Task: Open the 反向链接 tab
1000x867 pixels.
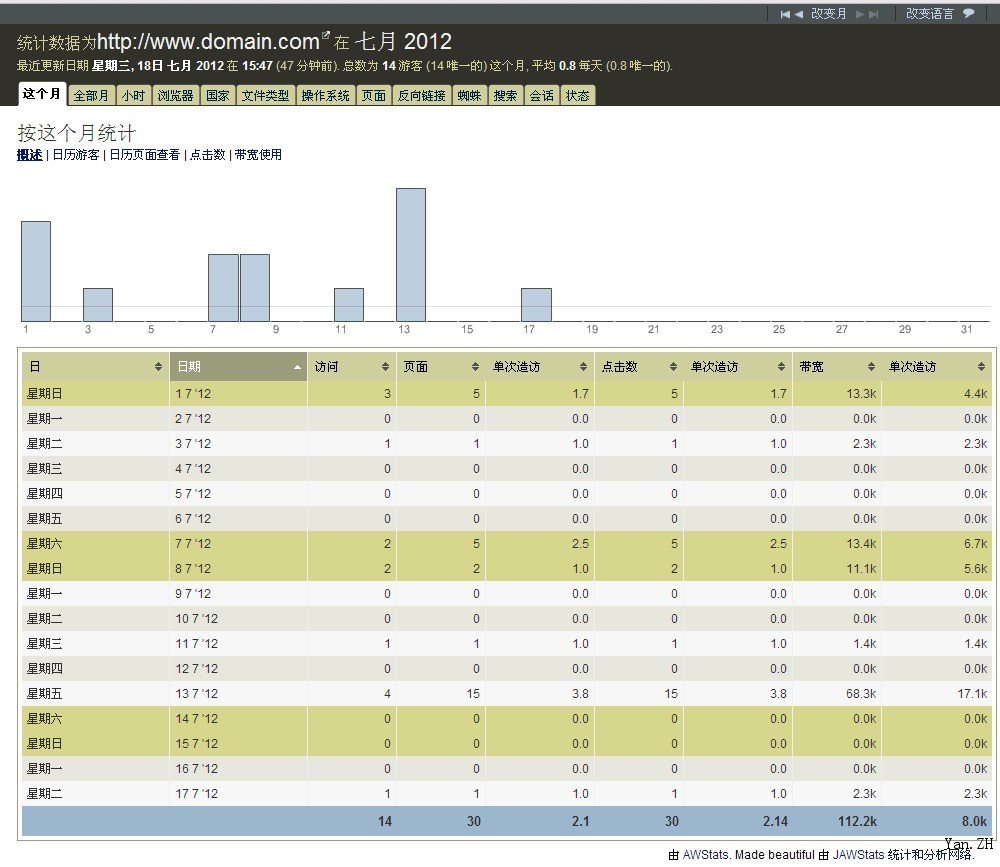Action: [x=422, y=96]
